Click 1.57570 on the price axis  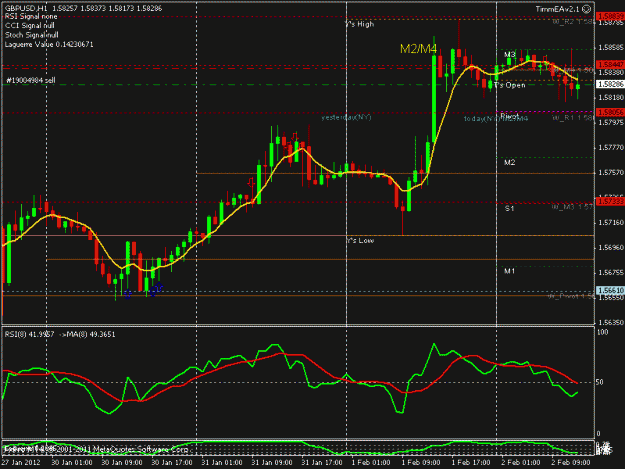611,173
